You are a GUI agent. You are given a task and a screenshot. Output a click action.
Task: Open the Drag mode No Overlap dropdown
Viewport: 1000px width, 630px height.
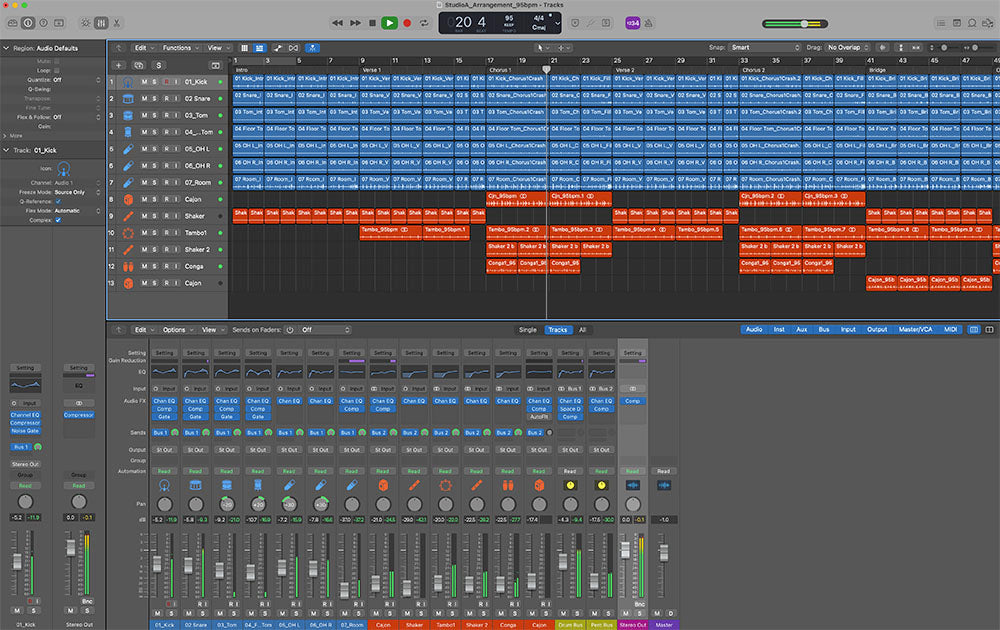[x=848, y=47]
